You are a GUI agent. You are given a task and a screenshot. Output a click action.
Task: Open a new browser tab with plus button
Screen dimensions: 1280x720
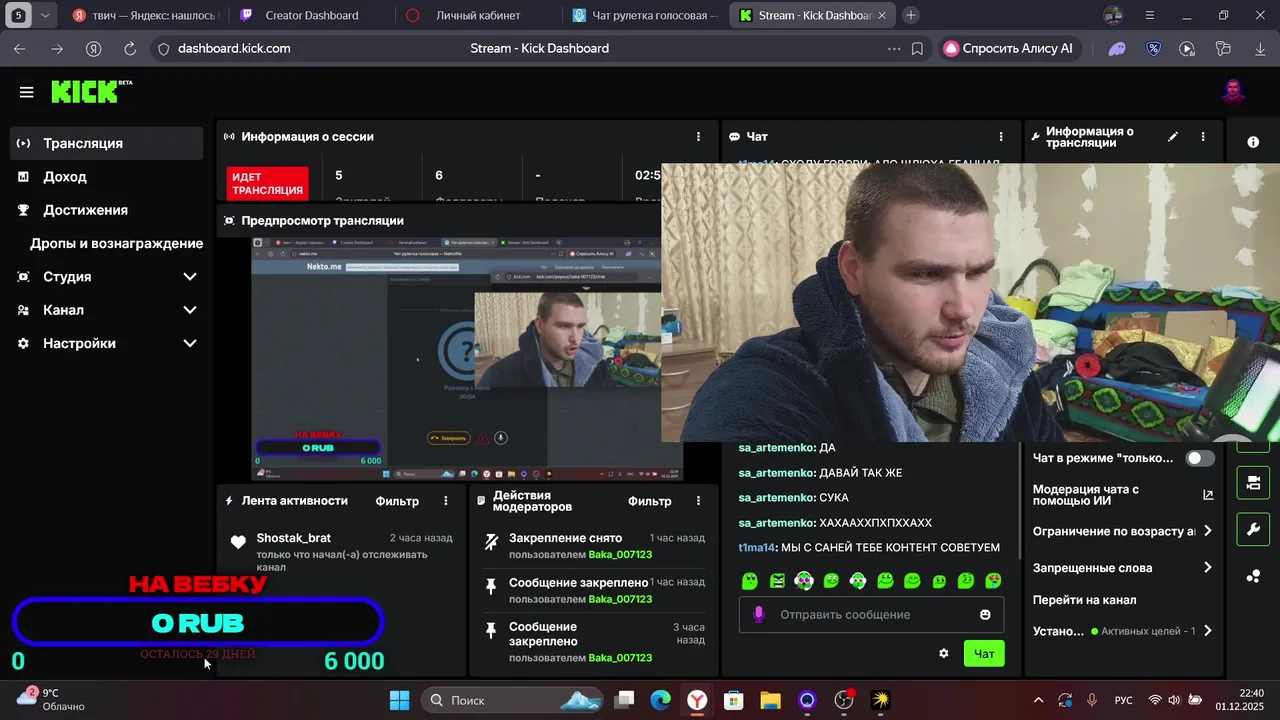tap(910, 15)
